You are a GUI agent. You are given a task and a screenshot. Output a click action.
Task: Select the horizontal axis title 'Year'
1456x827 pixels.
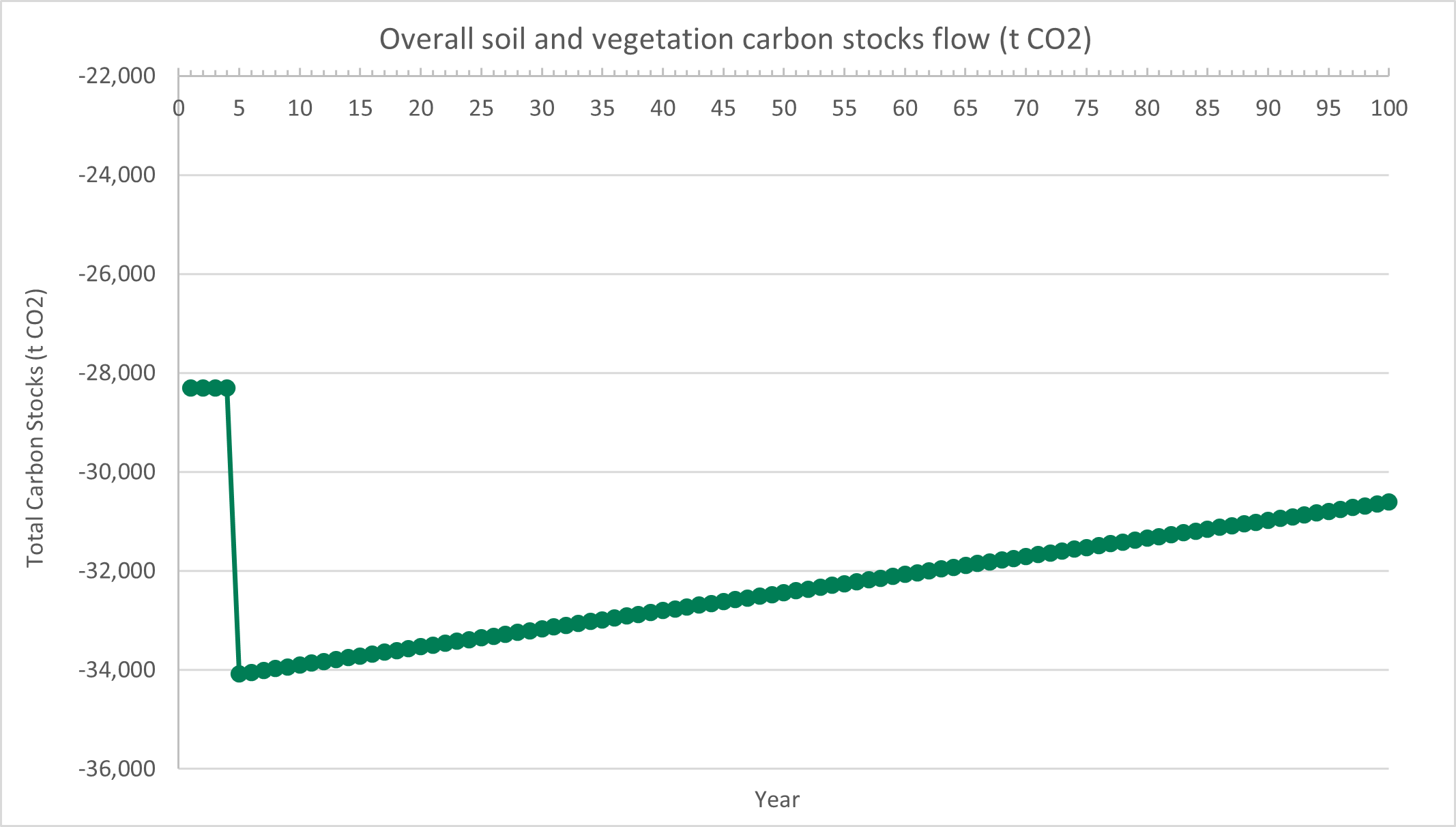776,799
